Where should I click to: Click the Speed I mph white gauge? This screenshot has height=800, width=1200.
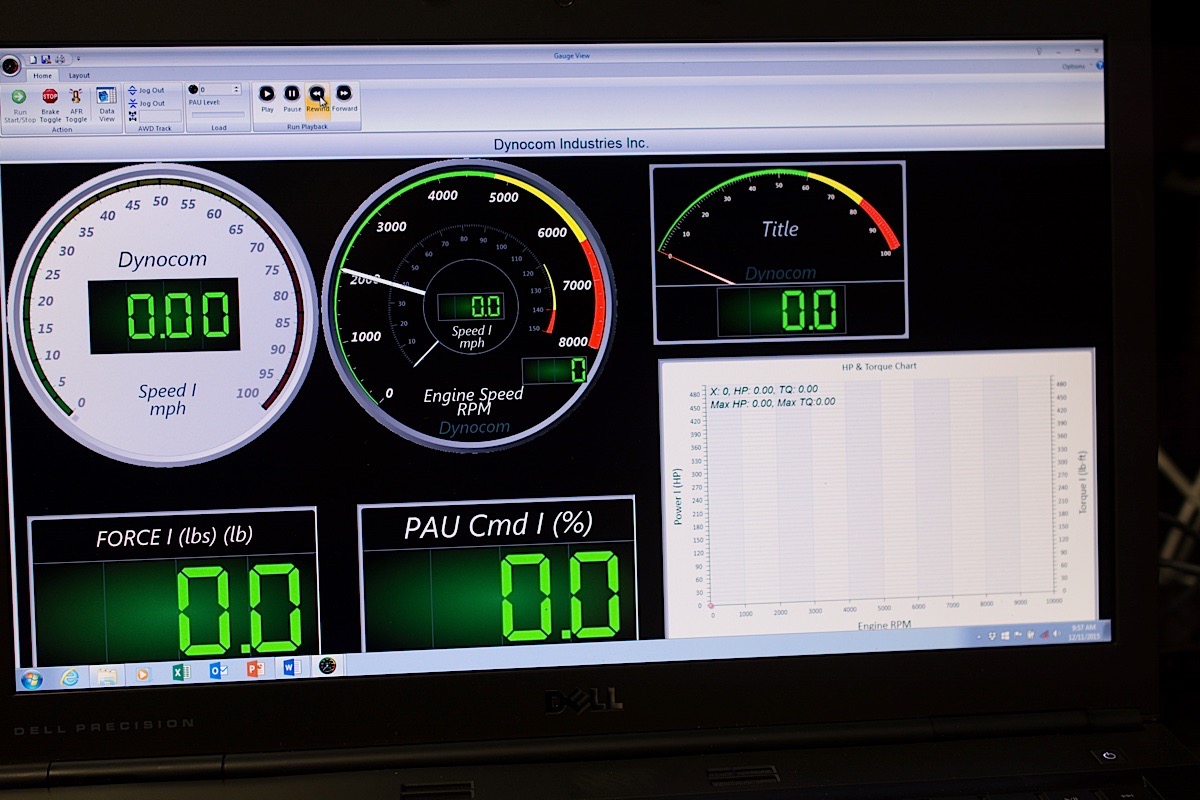tap(162, 315)
